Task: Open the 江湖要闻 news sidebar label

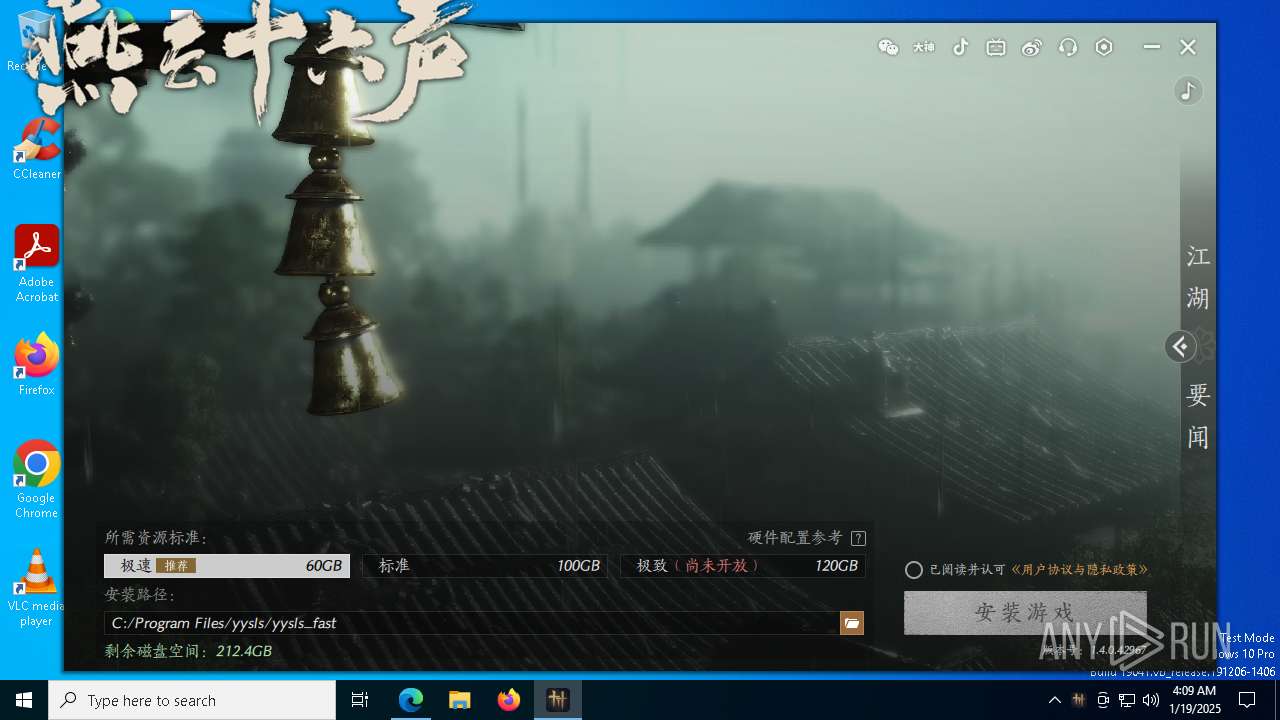Action: point(1198,347)
